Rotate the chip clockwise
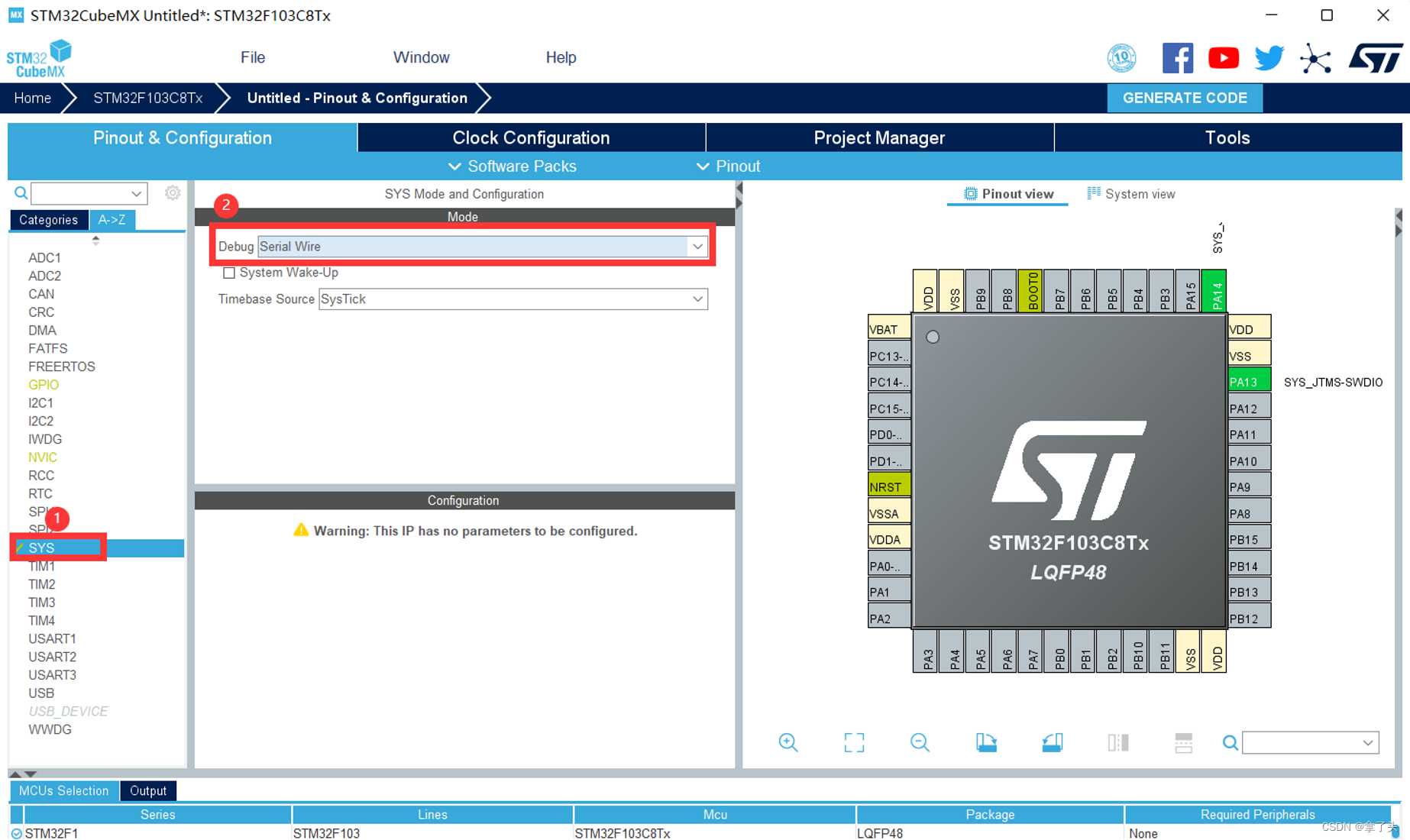Image resolution: width=1410 pixels, height=840 pixels. coord(986,742)
